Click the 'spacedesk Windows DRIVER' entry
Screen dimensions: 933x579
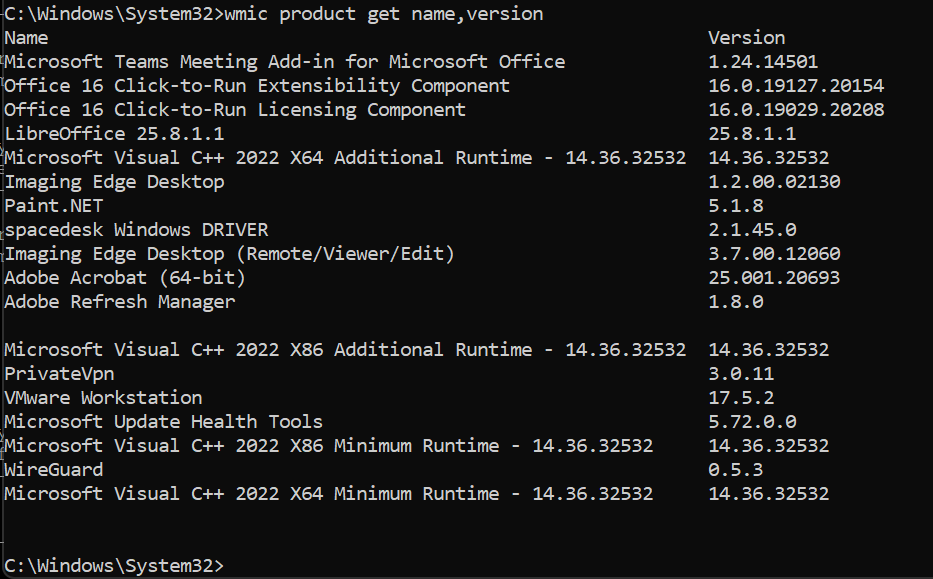[136, 230]
